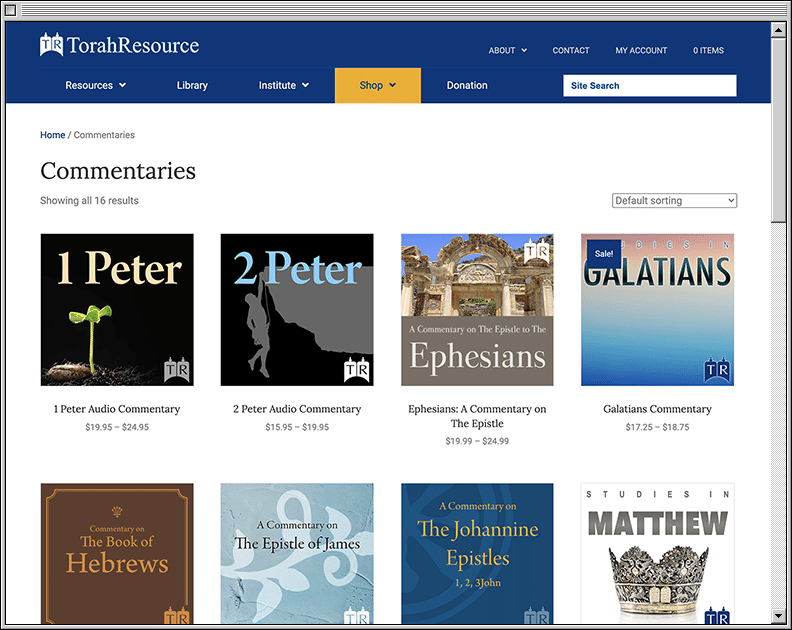Go to the Library page
Image resolution: width=792 pixels, height=630 pixels.
[x=192, y=86]
